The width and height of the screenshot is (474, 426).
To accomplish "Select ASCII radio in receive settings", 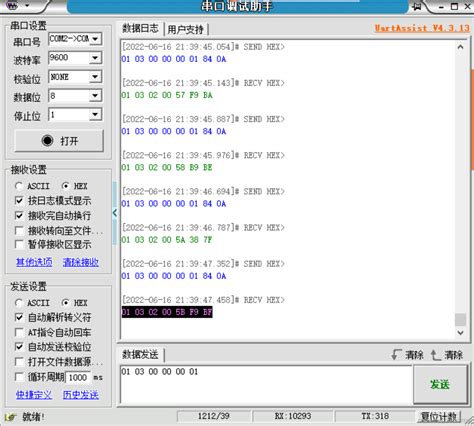I will (19, 186).
